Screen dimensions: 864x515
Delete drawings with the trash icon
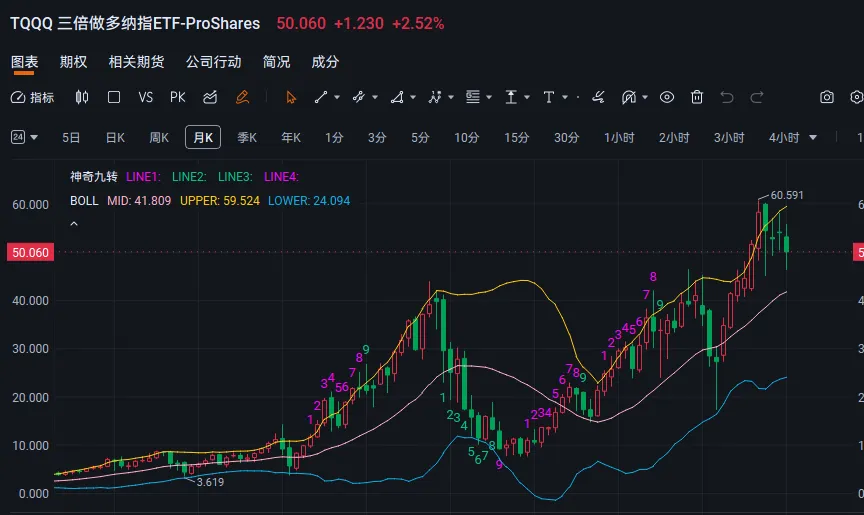(x=697, y=97)
